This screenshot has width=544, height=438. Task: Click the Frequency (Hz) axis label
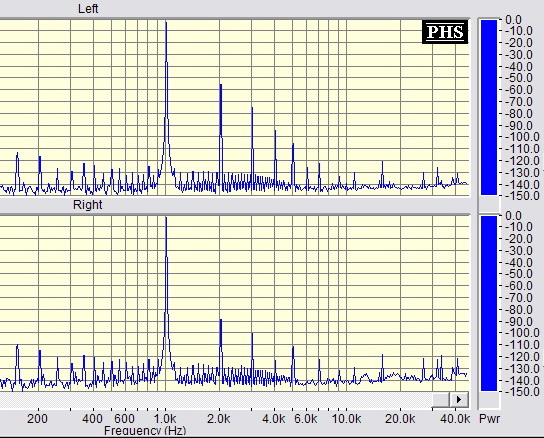pos(145,431)
